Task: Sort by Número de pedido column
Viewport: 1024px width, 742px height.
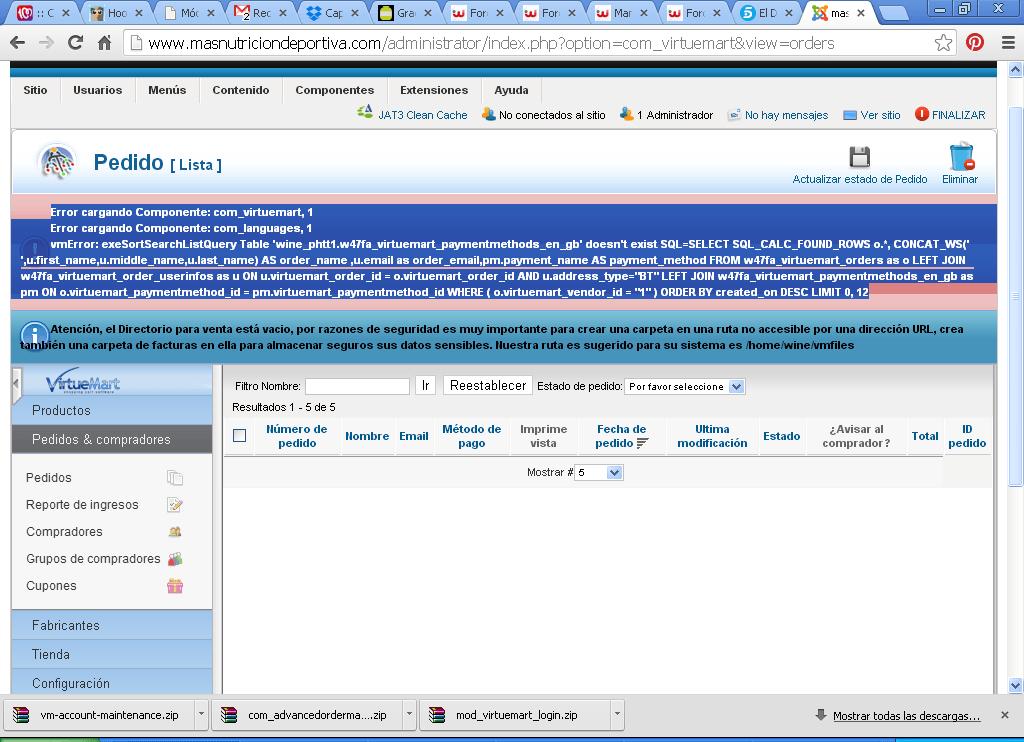Action: tap(296, 436)
